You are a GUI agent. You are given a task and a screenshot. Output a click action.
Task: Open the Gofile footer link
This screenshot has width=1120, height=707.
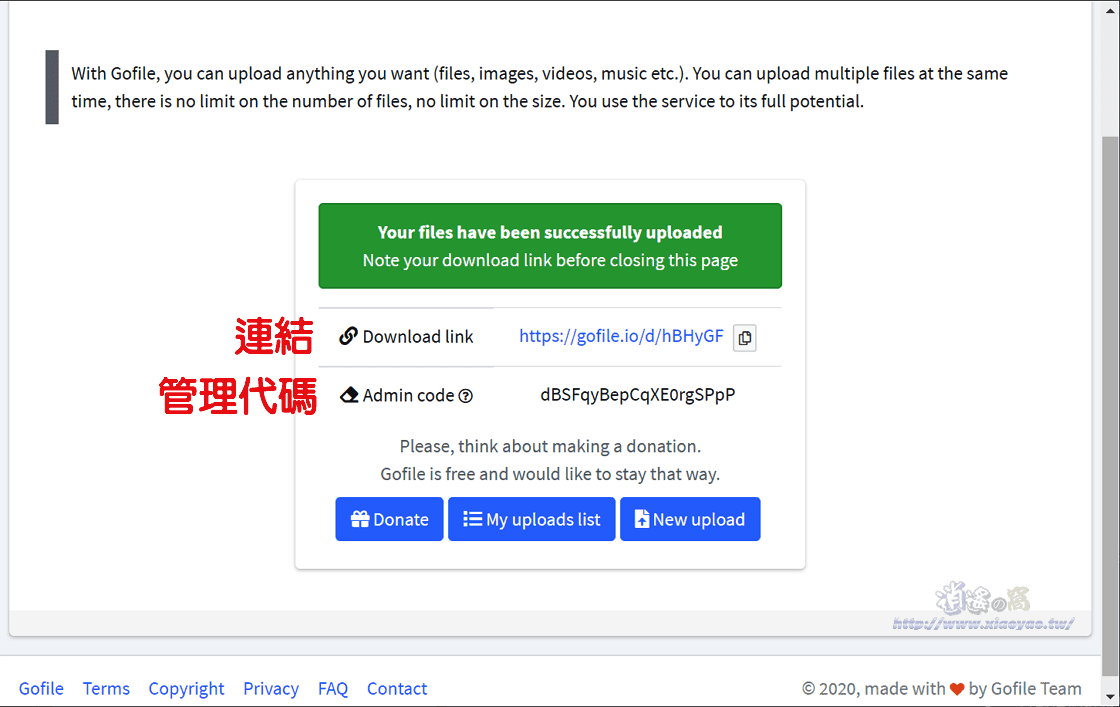[41, 688]
